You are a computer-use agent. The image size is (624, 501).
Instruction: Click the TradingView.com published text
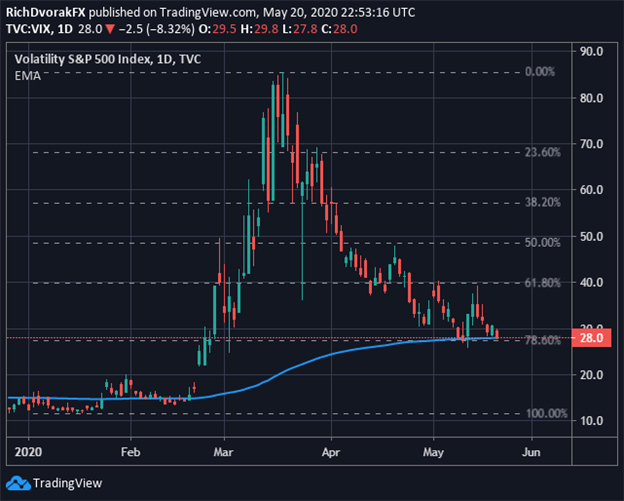207,12
